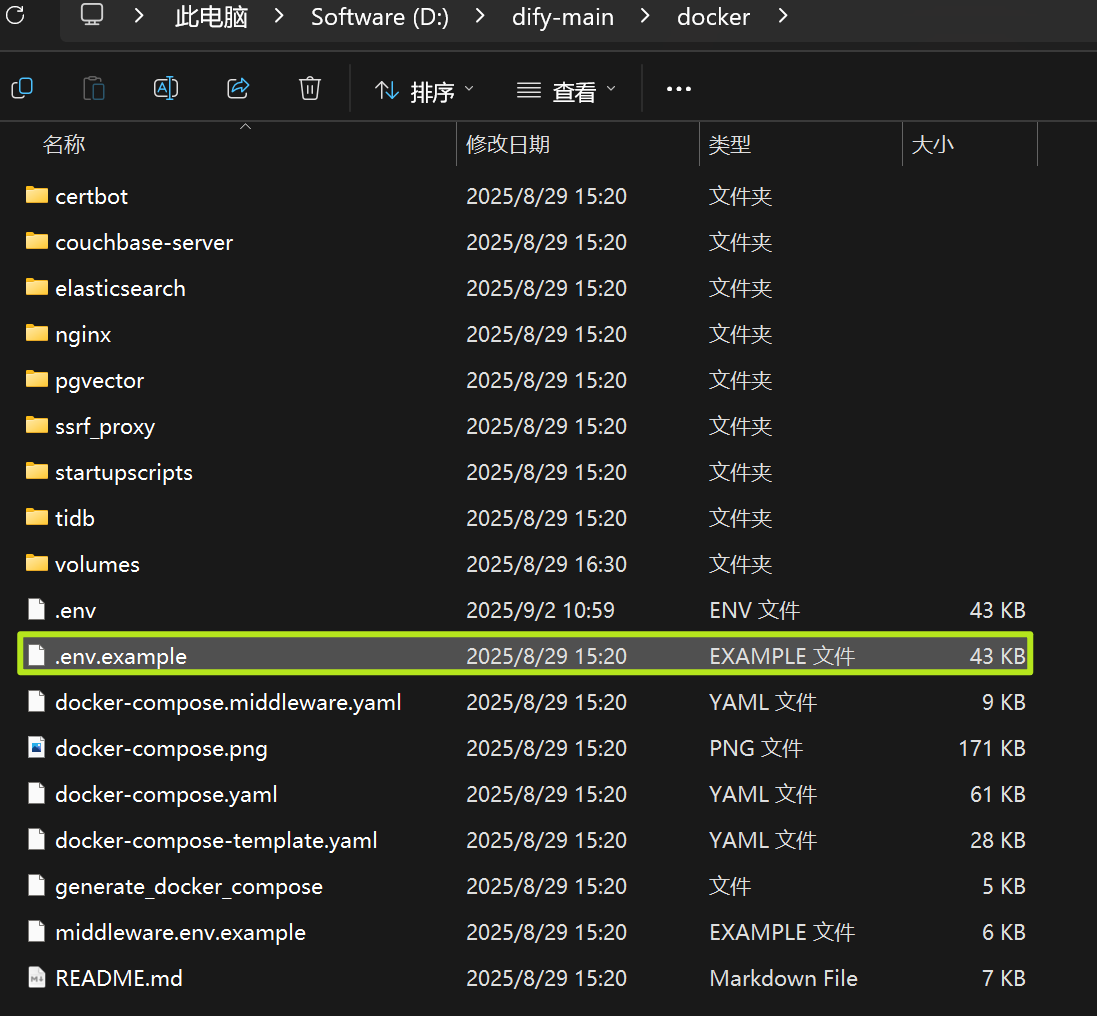
Task: Select the .env.example file name
Action: pyautogui.click(x=121, y=657)
